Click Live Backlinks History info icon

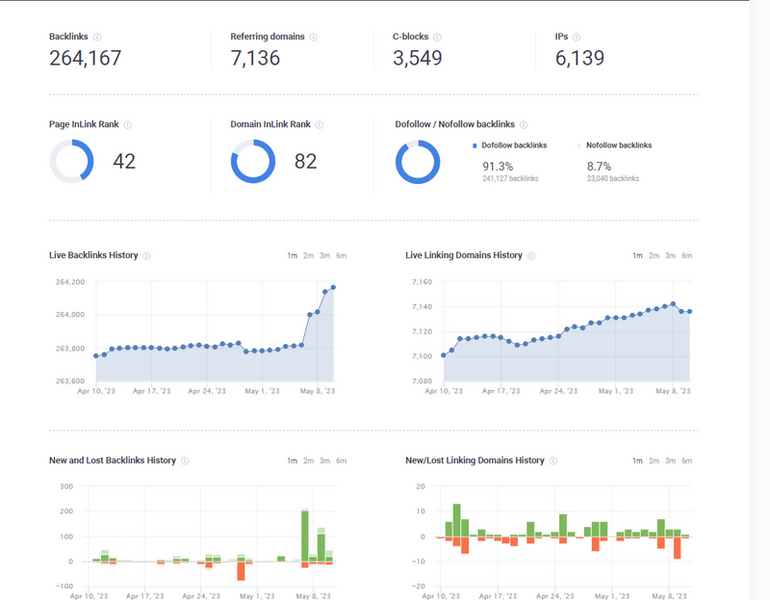click(147, 256)
